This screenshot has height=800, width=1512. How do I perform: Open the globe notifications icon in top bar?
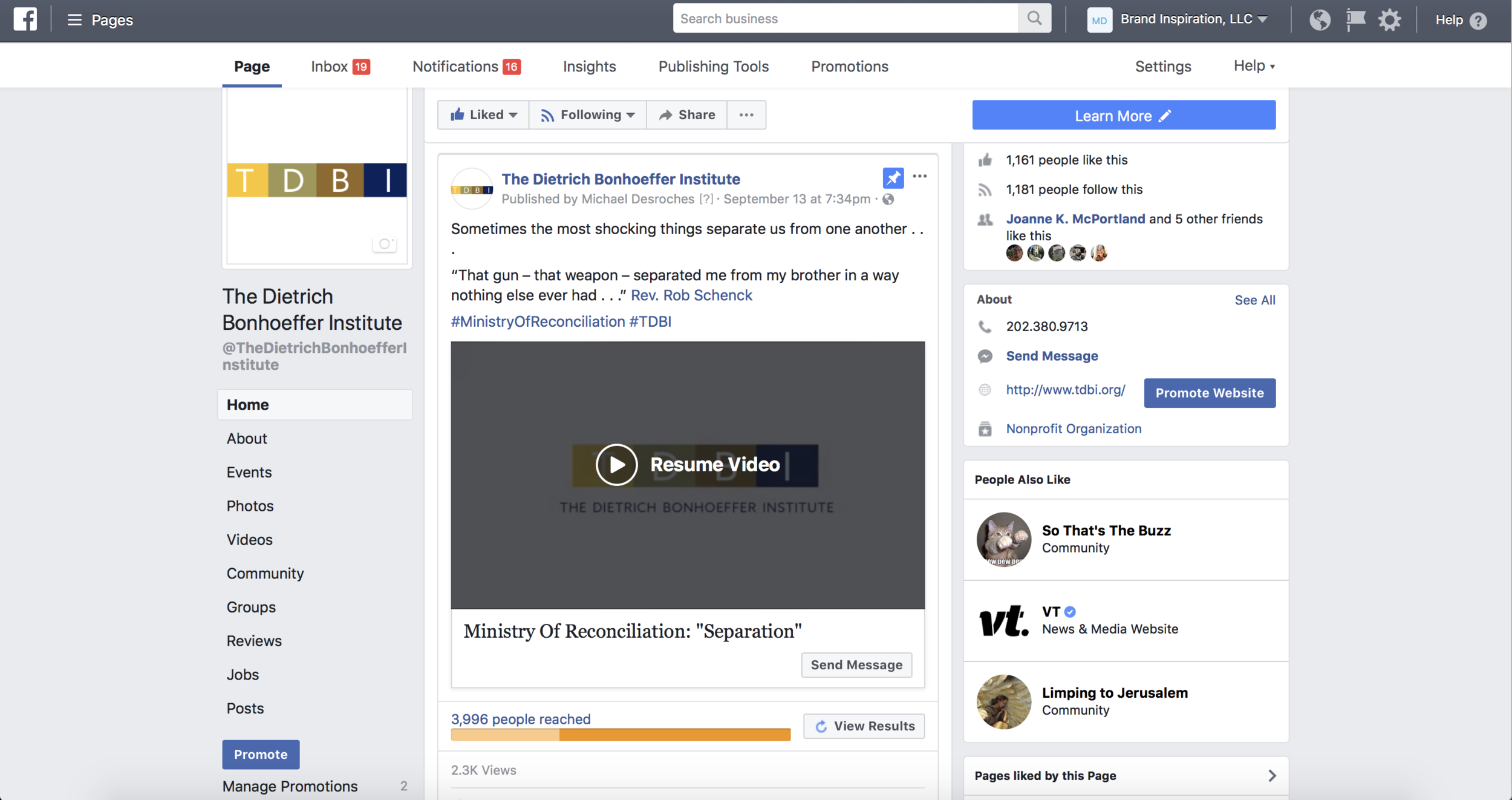(1320, 20)
